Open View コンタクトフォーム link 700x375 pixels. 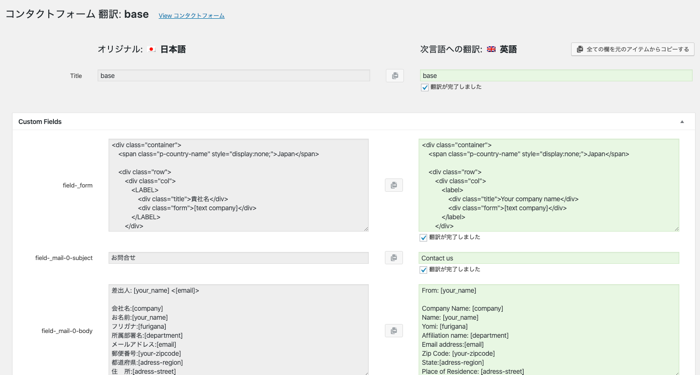point(192,16)
